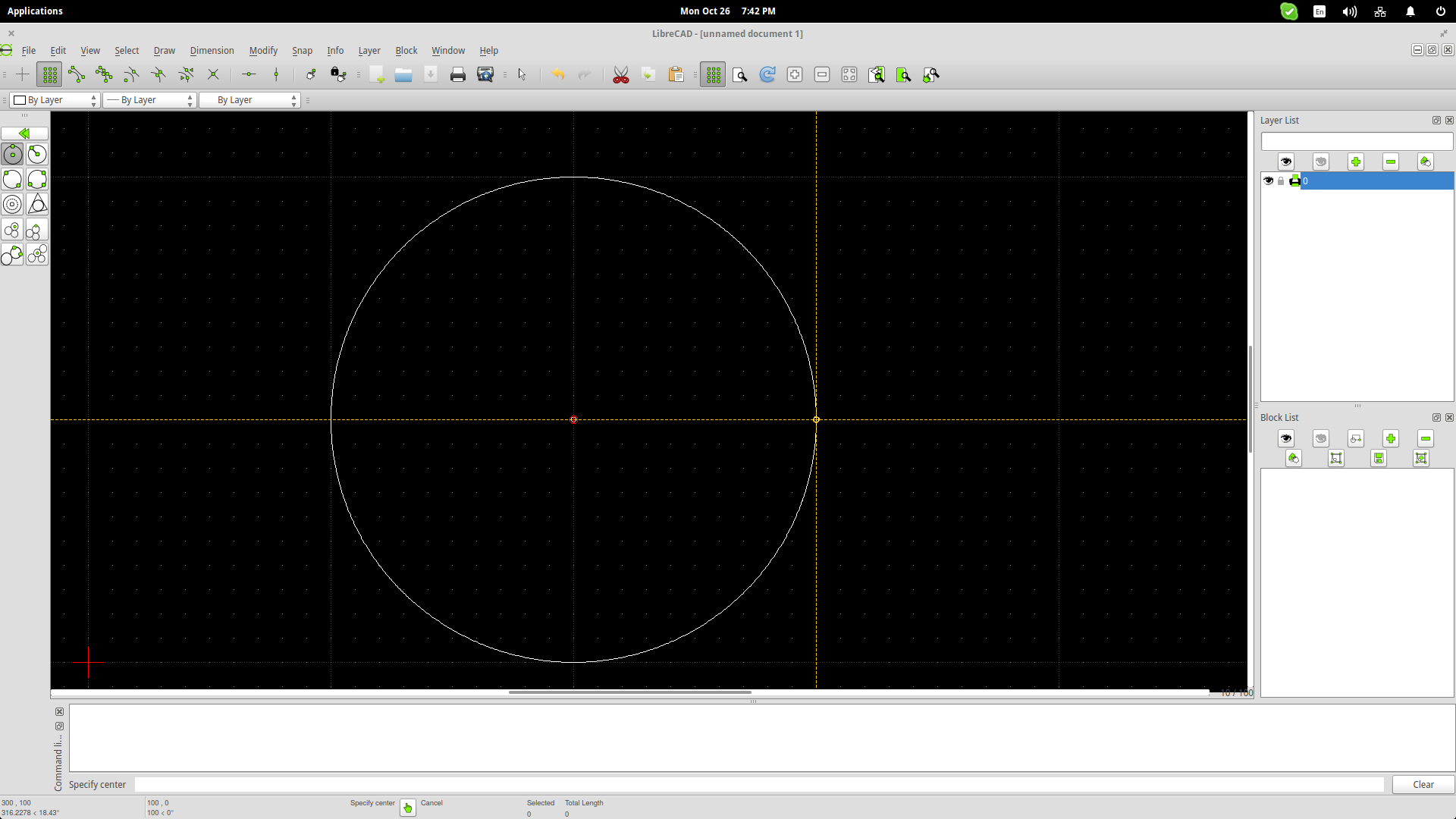Screen dimensions: 1456x819
Task: Toggle Free snap crosshair mode
Action: pos(22,74)
